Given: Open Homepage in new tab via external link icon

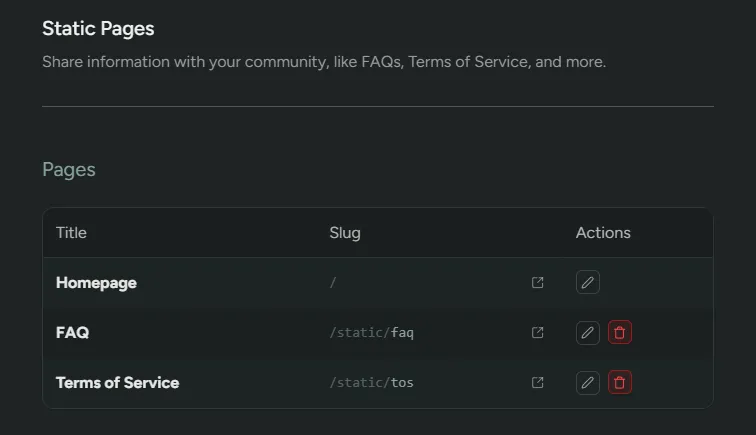Looking at the screenshot, I should coord(538,283).
